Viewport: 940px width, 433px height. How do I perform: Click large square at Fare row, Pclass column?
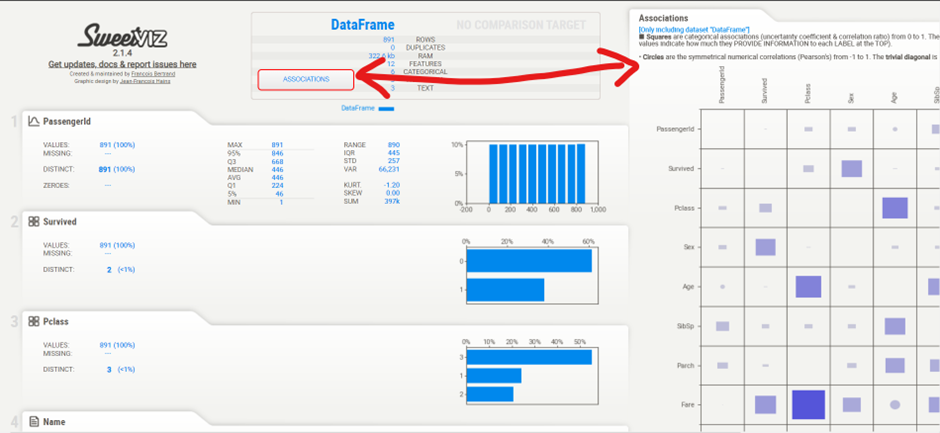coord(809,405)
